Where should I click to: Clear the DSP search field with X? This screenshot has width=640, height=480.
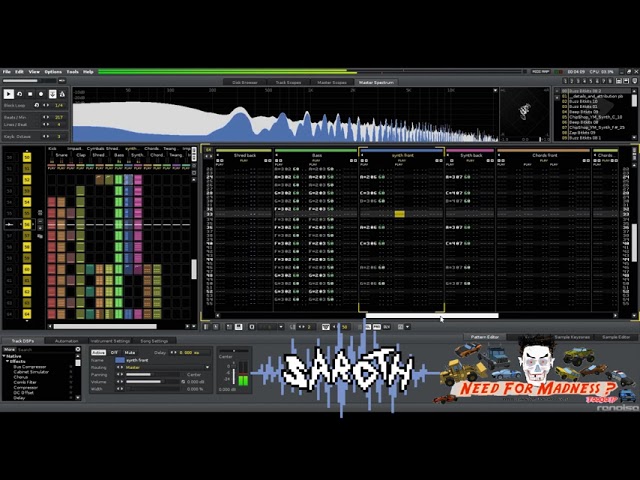tap(78, 349)
